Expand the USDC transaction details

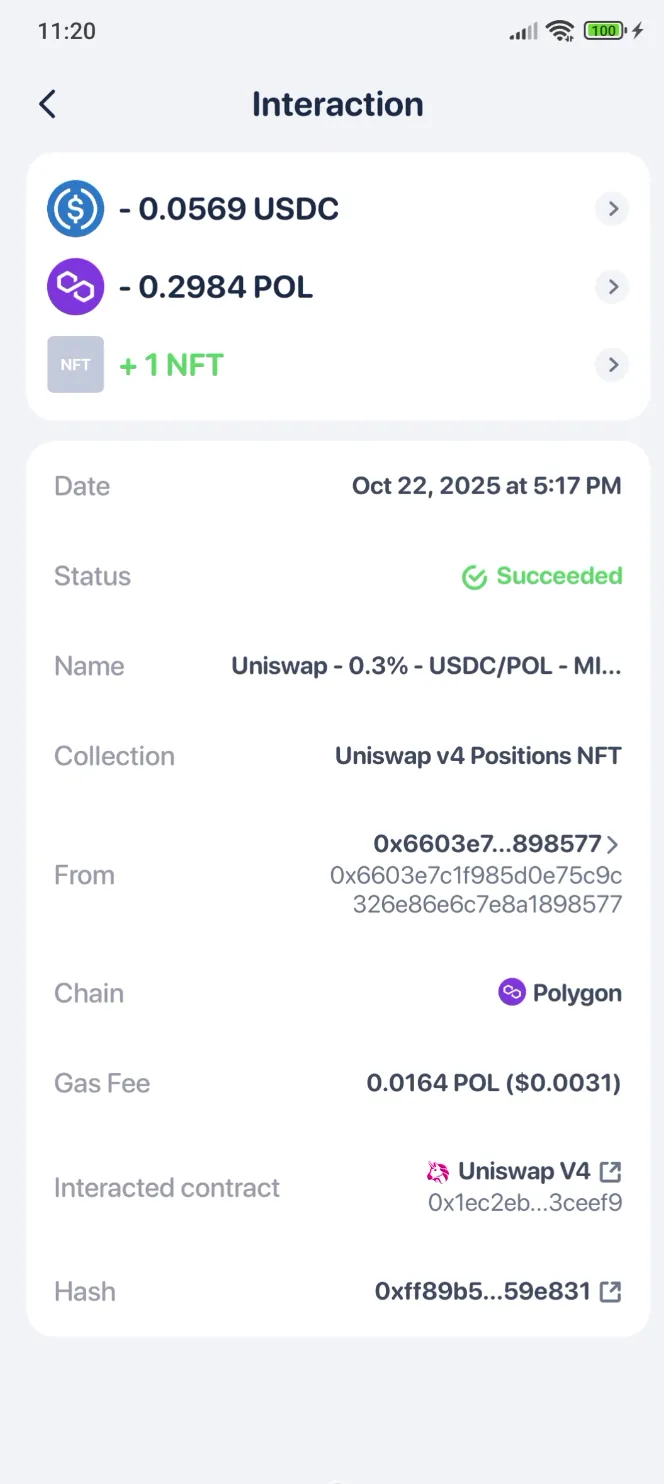[x=611, y=209]
